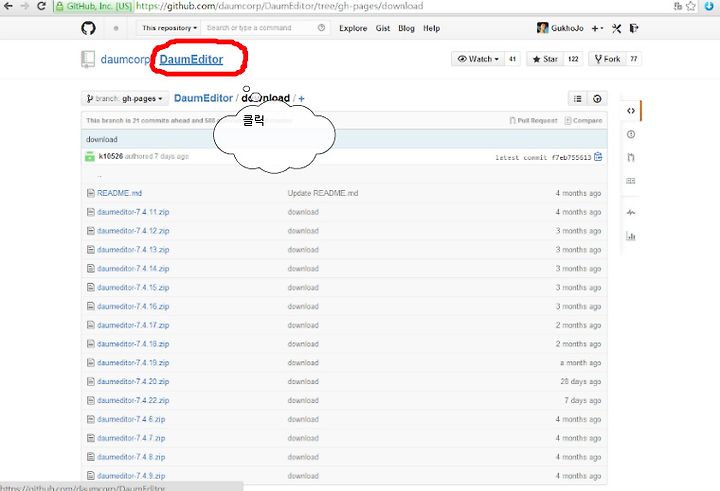Open daumeditor-7.4.7.zip
Image resolution: width=720 pixels, height=491 pixels.
pos(131,438)
